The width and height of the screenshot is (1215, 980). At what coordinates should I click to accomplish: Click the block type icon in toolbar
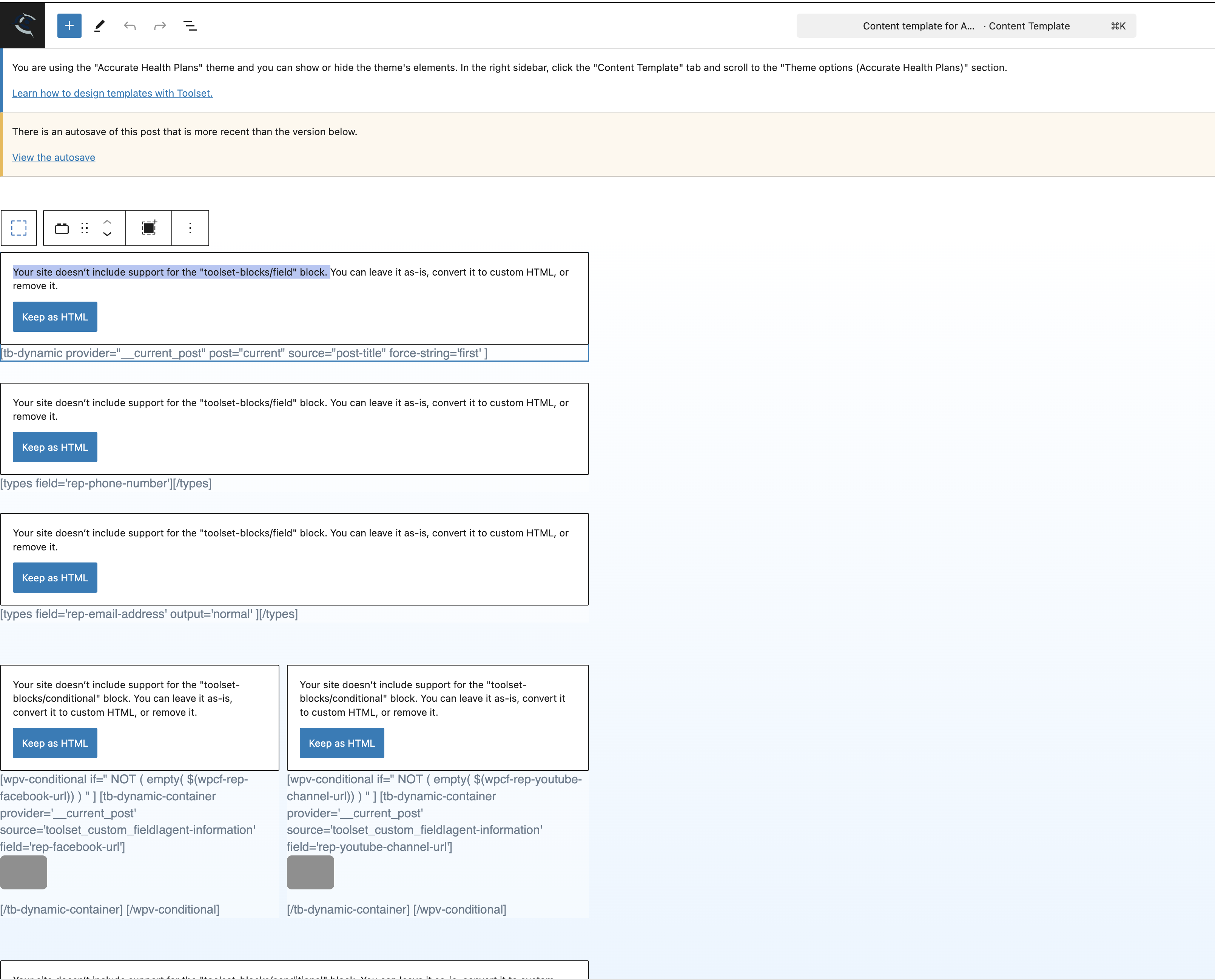pos(62,228)
